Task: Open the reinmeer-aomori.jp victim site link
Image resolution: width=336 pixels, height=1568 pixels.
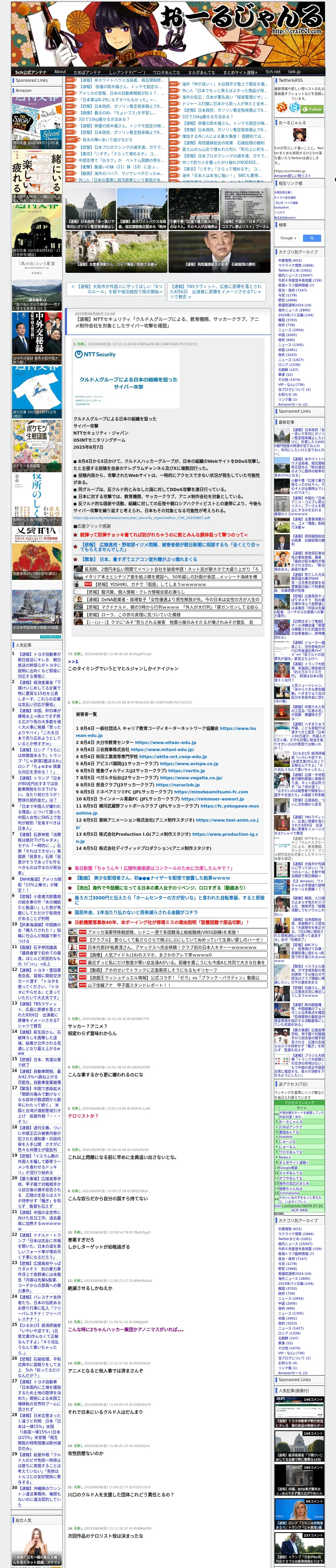Action: coord(213,799)
